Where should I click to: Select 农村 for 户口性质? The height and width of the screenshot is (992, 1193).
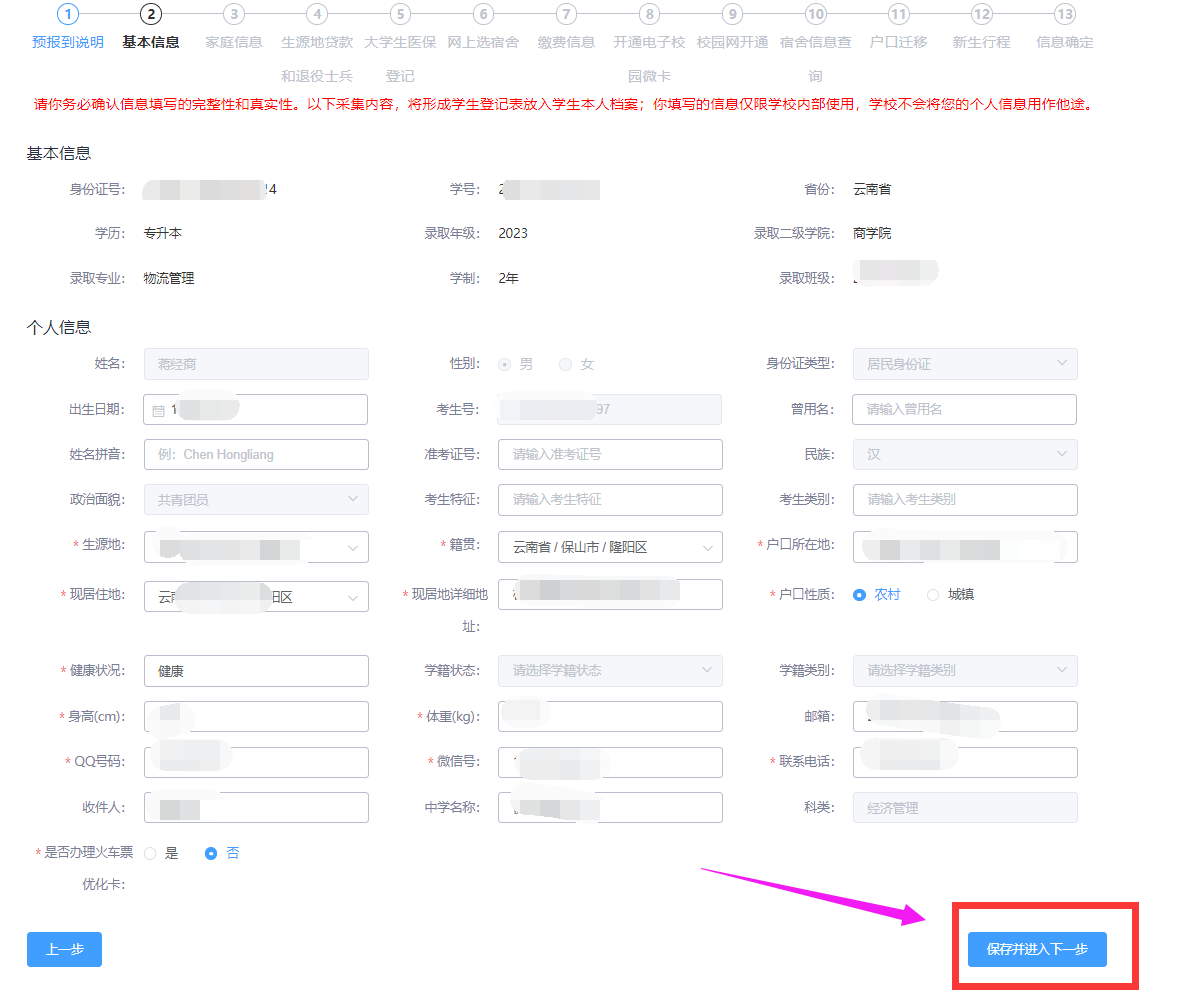tap(859, 595)
